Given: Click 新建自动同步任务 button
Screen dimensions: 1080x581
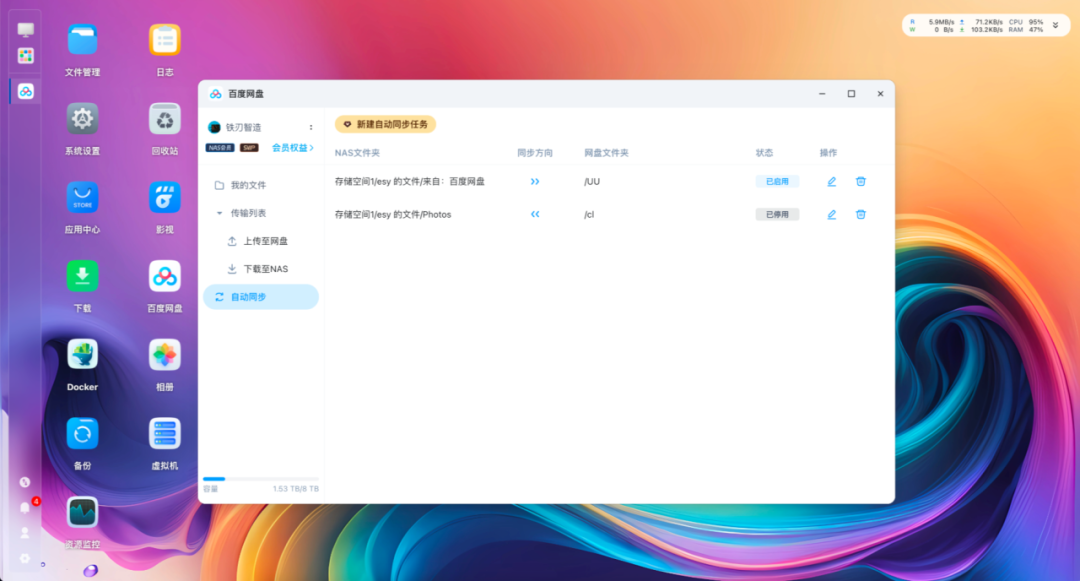Looking at the screenshot, I should point(386,124).
